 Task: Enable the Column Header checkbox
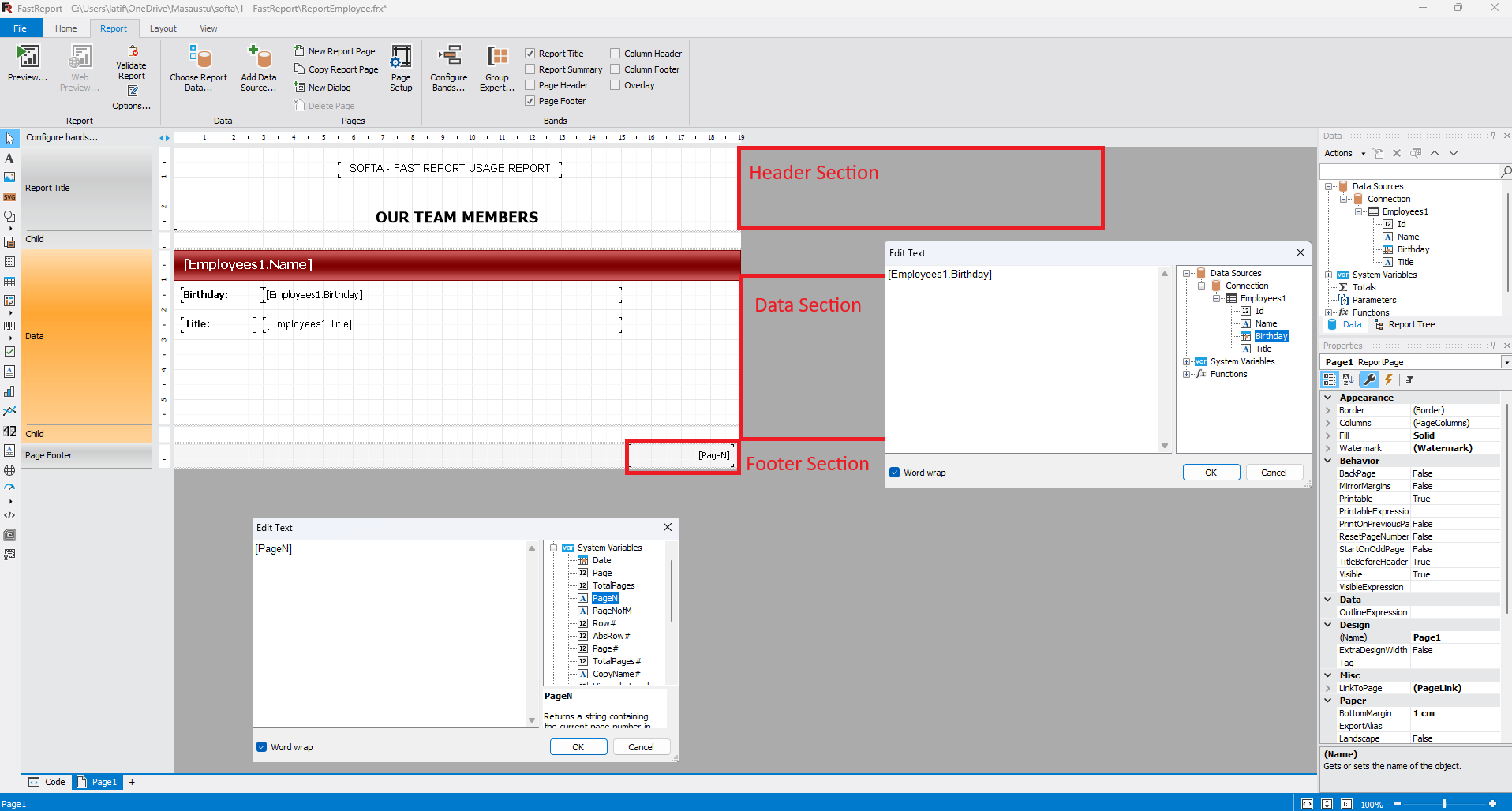tap(616, 54)
